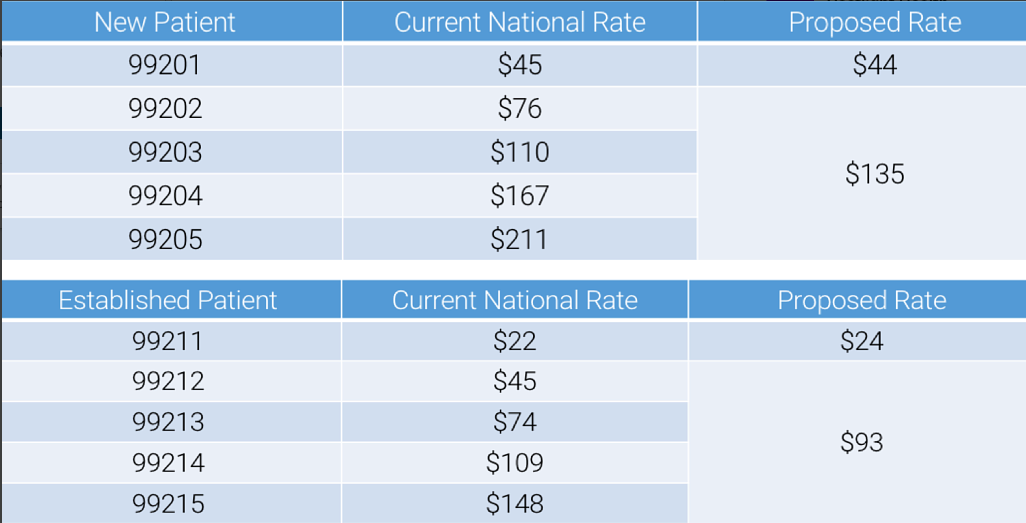Click the $76 current rate cell
The image size is (1026, 523).
coord(520,108)
